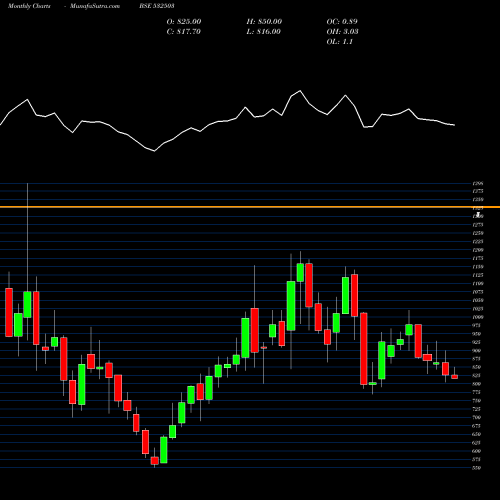
Task: Click the 1000 price axis label
Action: point(478,317)
